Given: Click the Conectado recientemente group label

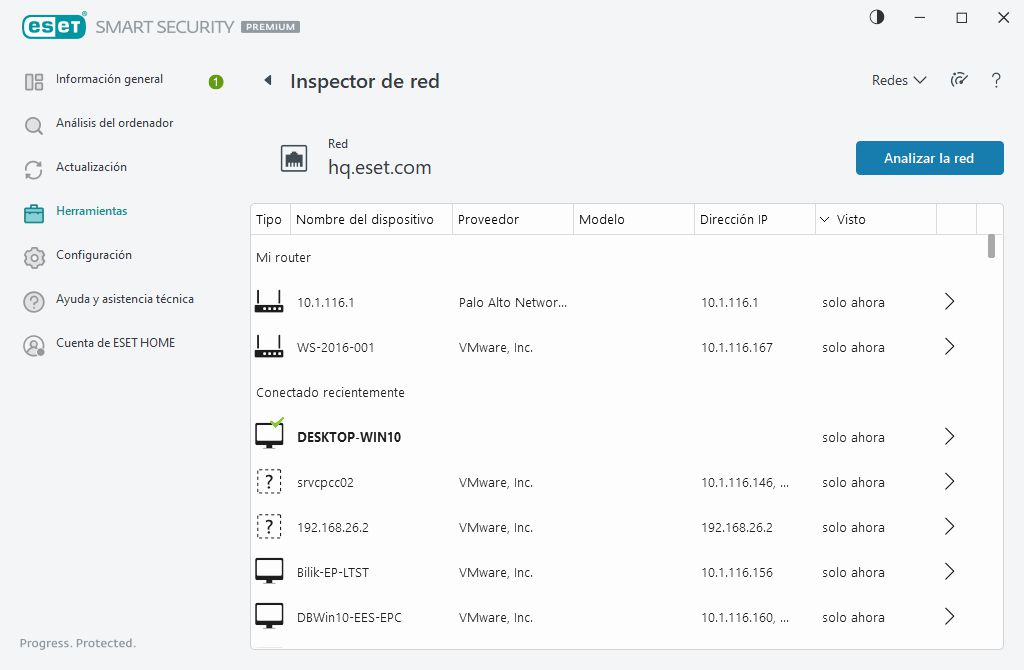Looking at the screenshot, I should [330, 392].
